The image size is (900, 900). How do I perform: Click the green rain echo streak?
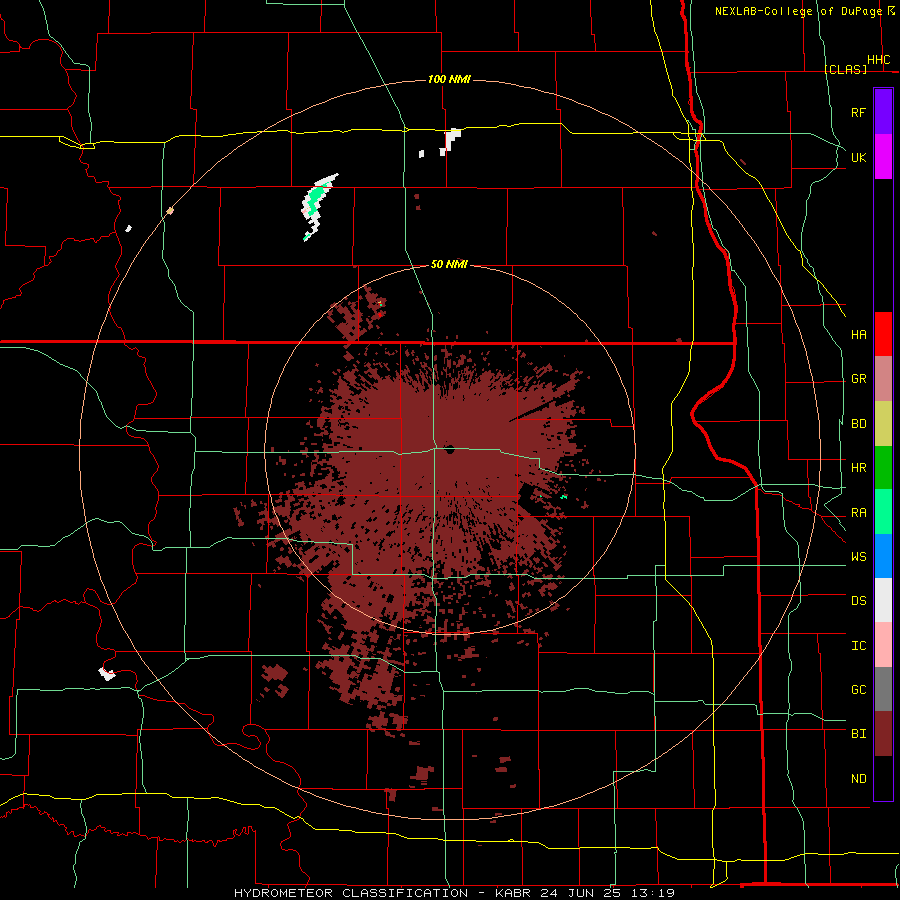coord(316,201)
